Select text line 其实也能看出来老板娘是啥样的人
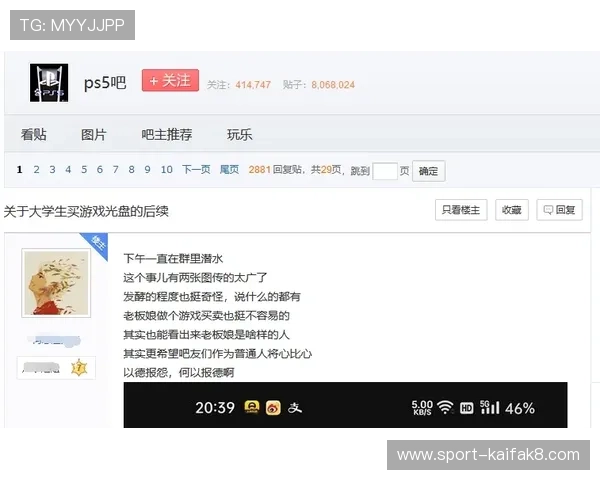This screenshot has width=600, height=480. coord(206,335)
